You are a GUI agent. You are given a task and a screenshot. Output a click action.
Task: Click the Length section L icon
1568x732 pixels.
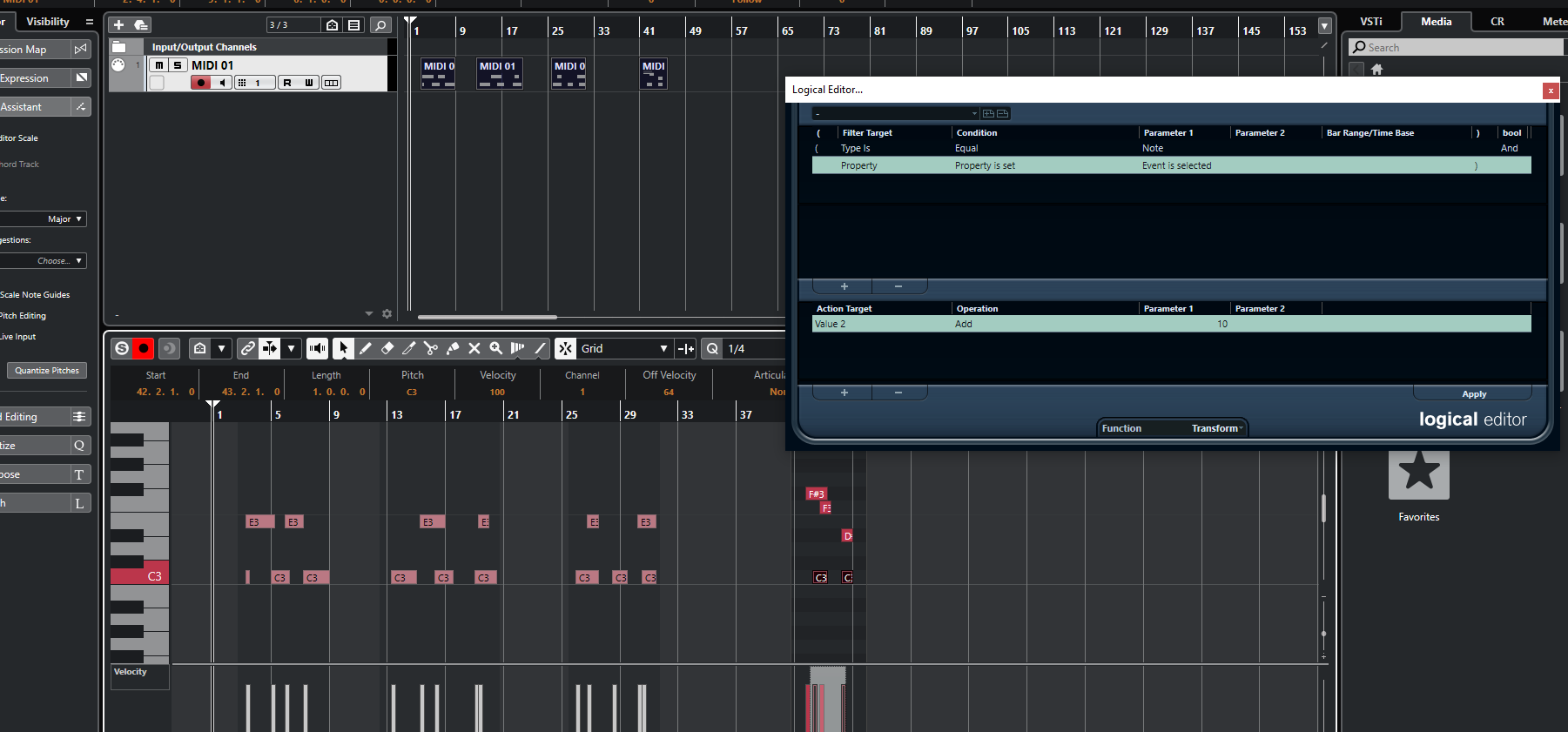point(79,503)
